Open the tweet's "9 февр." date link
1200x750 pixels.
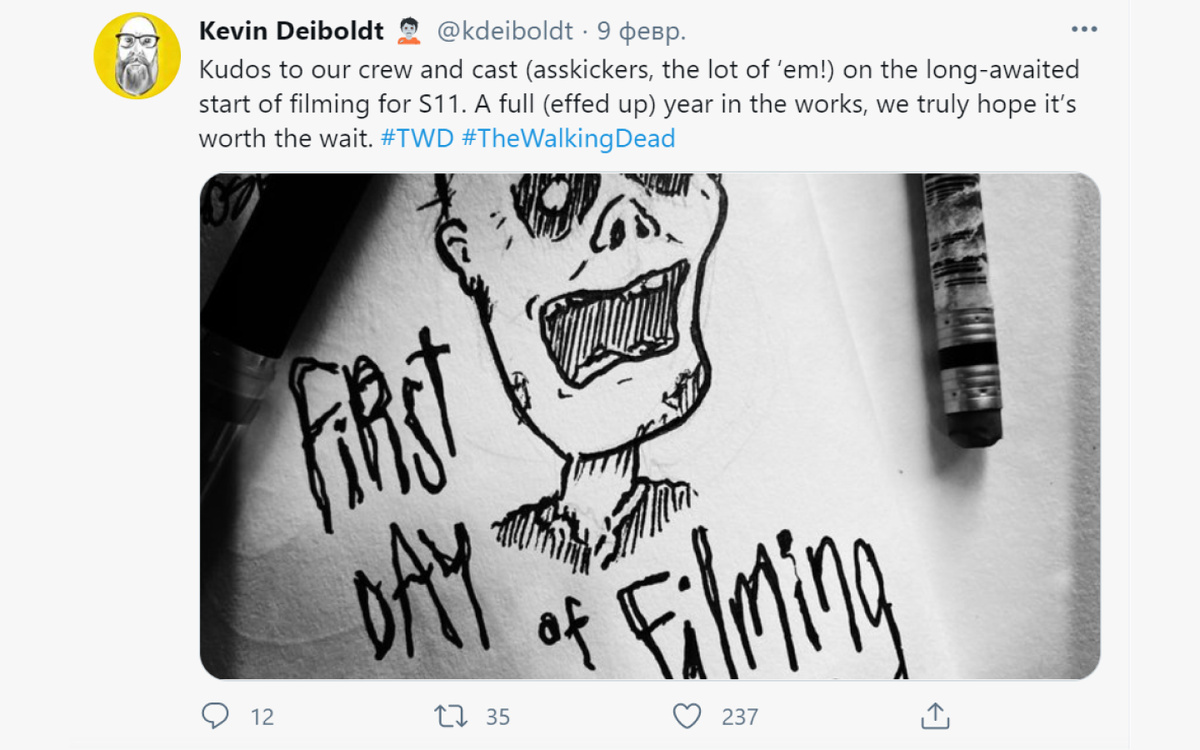pos(641,31)
